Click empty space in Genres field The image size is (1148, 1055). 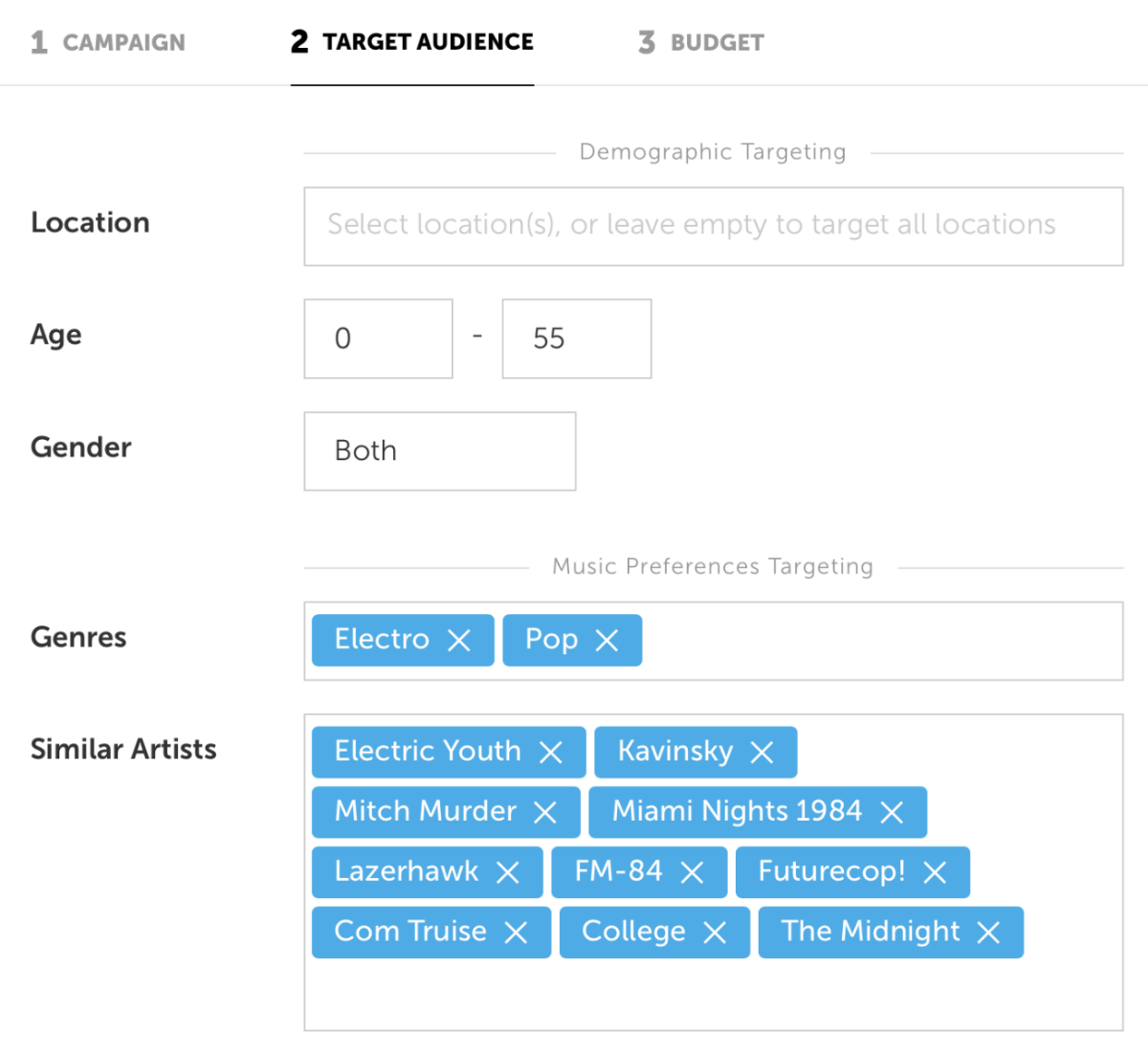[x=880, y=641]
